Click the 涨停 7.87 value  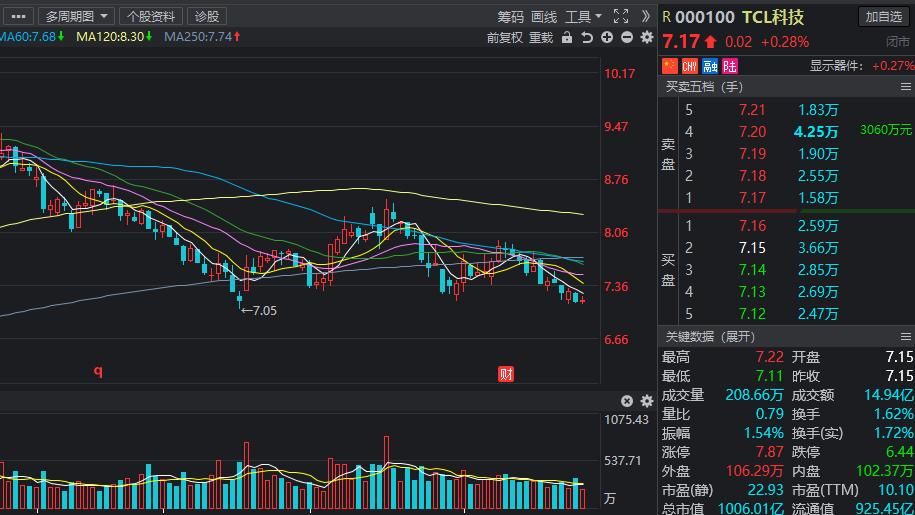(x=769, y=452)
